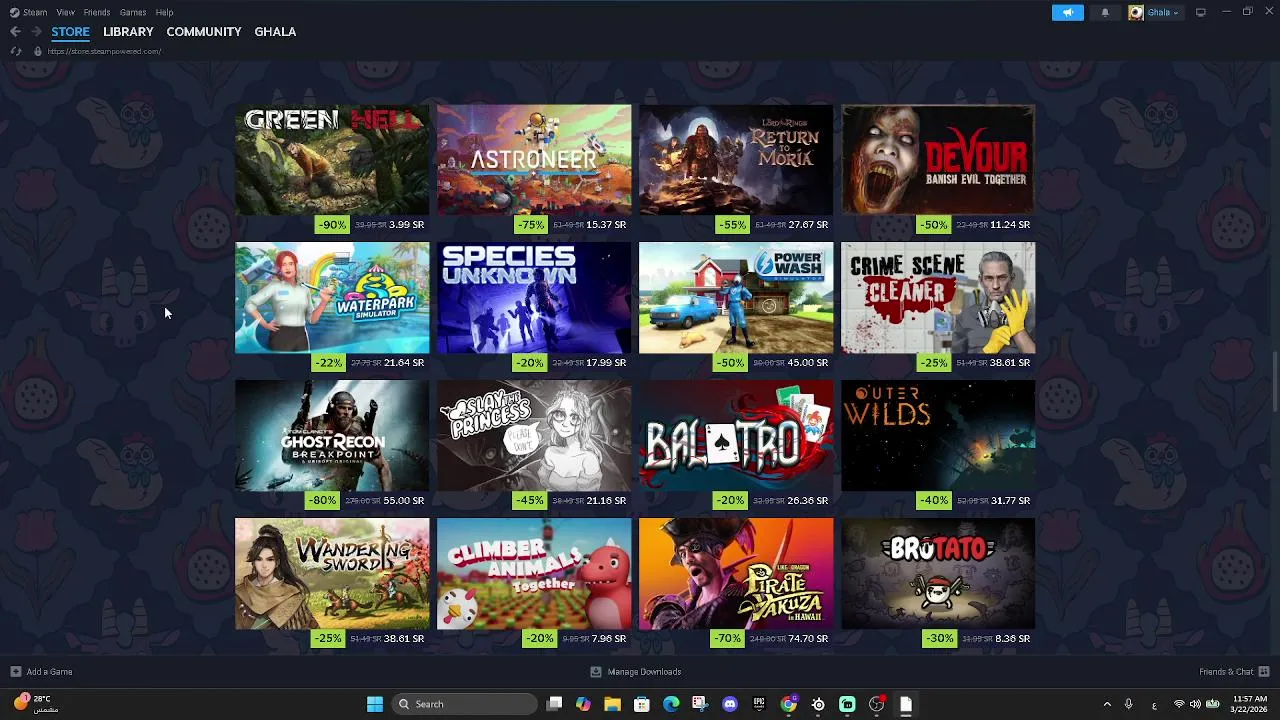Open the Help menu
This screenshot has width=1280, height=720.
coord(164,12)
